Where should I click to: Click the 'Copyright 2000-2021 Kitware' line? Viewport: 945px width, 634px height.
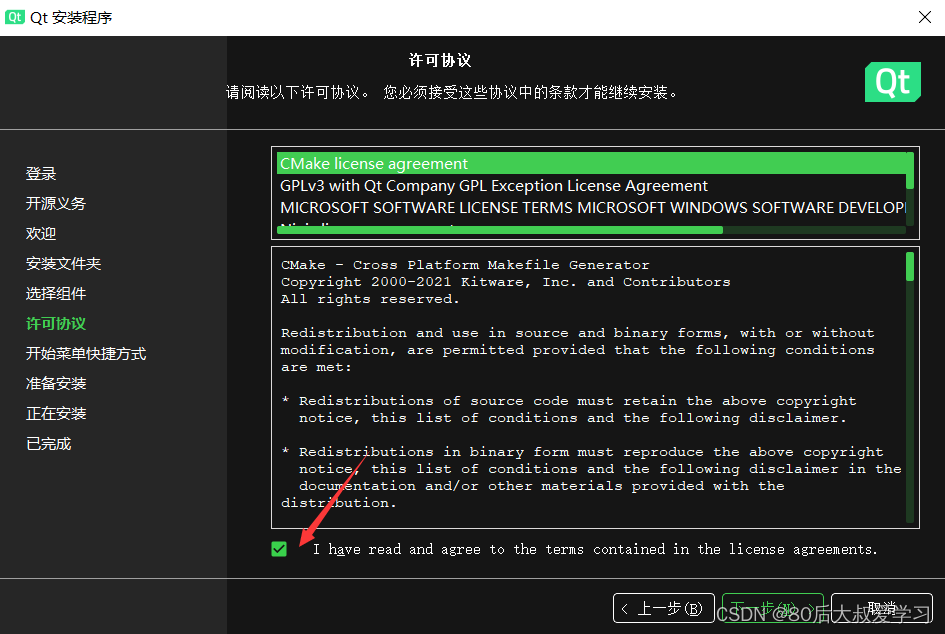pos(505,282)
